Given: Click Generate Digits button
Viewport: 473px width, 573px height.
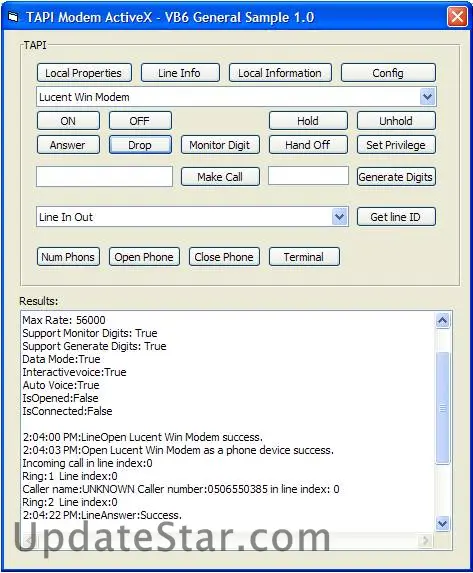Looking at the screenshot, I should tap(396, 177).
